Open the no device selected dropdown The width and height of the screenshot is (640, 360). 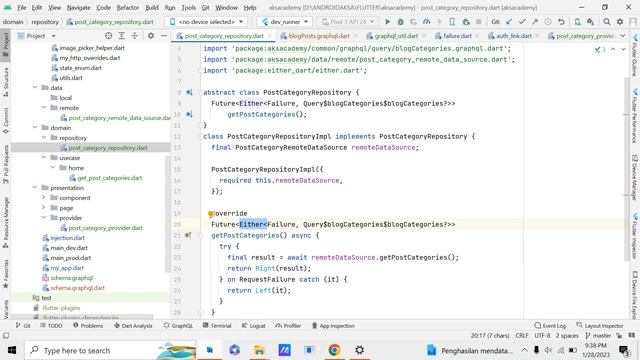point(207,22)
